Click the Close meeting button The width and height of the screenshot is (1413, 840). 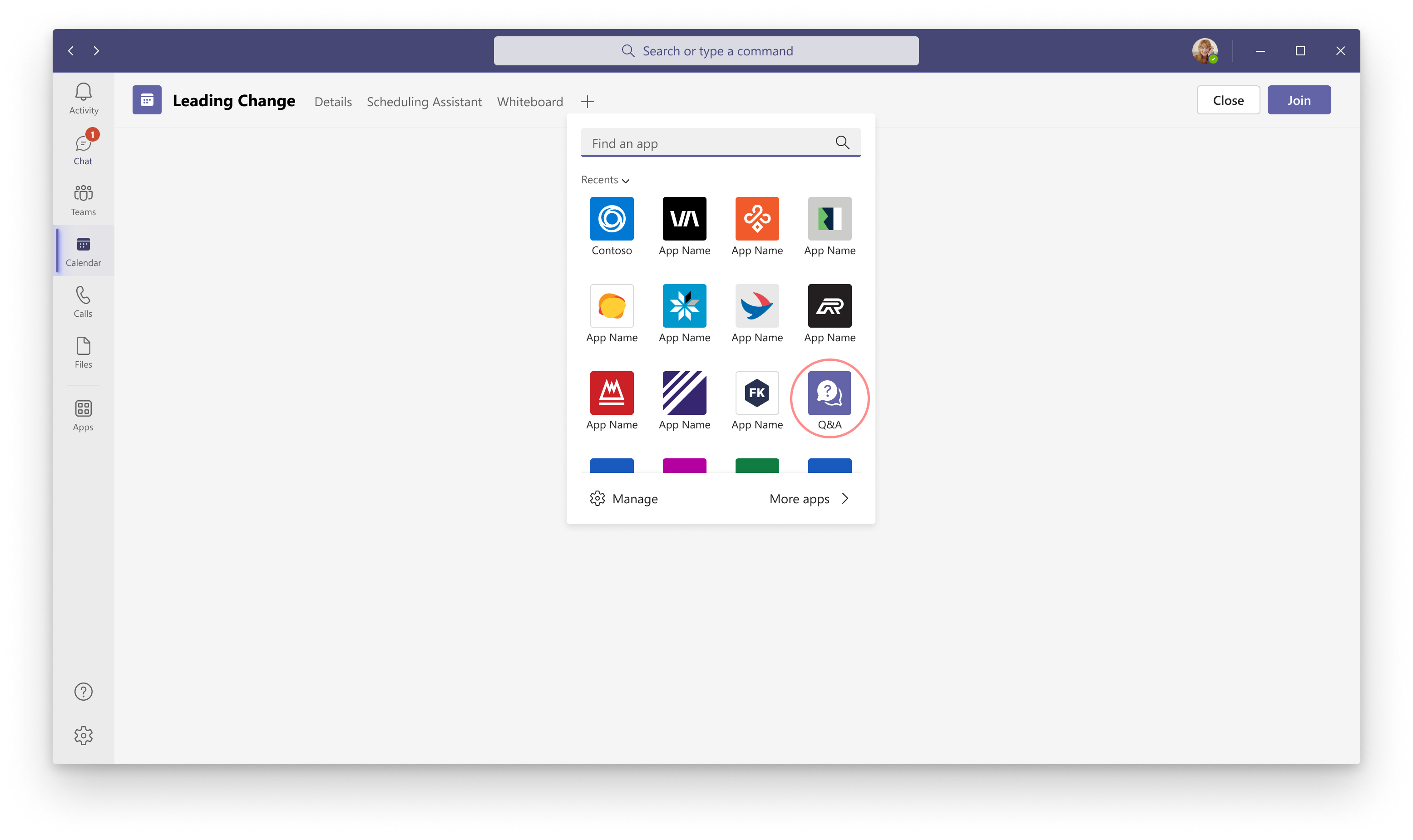1228,100
